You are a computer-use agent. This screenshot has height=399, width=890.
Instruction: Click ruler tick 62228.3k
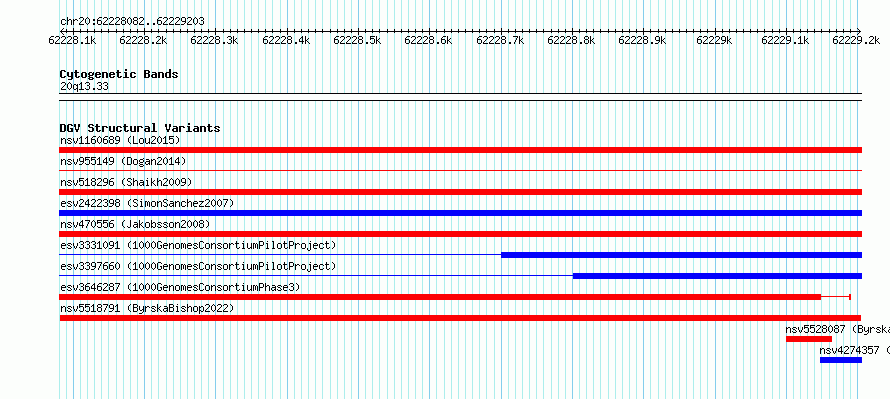tap(215, 40)
